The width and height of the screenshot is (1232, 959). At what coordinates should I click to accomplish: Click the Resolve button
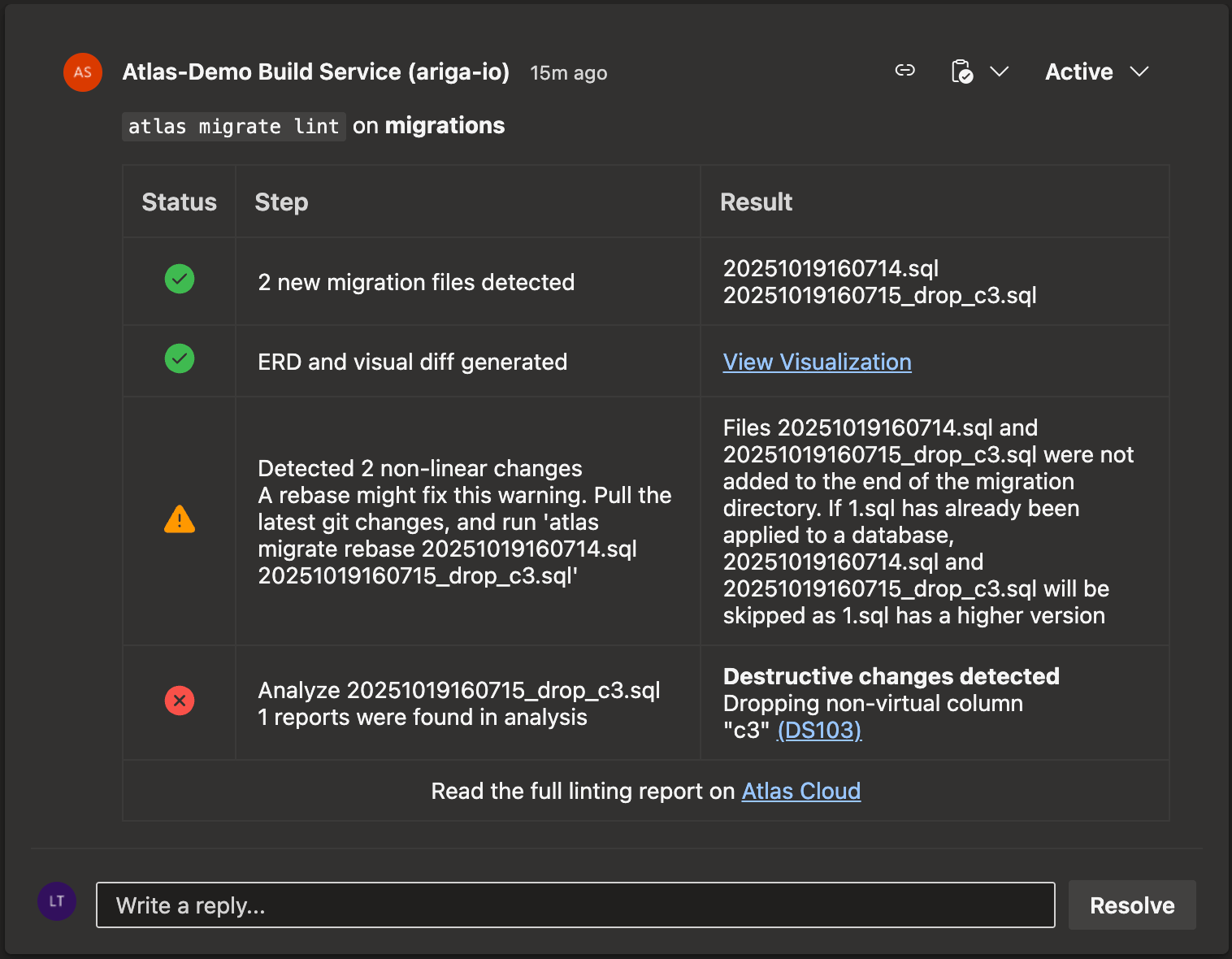pyautogui.click(x=1131, y=905)
